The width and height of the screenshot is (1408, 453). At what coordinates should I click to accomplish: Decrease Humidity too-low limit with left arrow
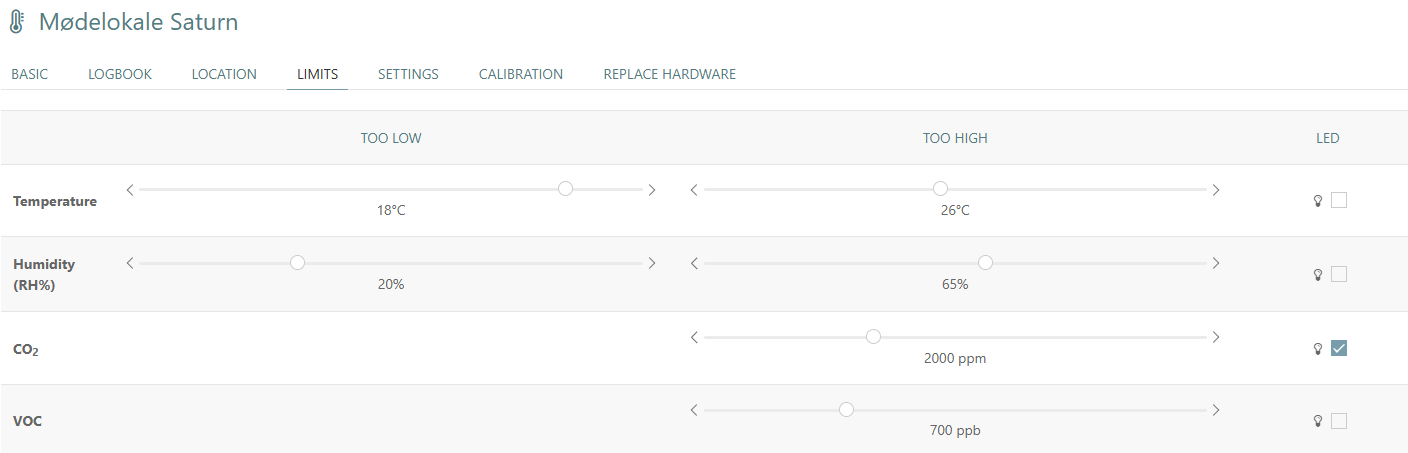(x=130, y=263)
